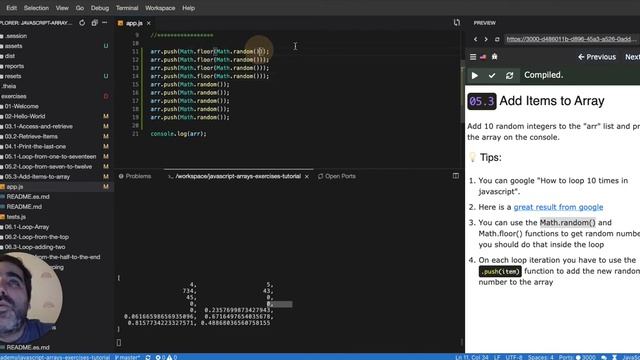The width and height of the screenshot is (640, 360).
Task: Switch to the Open Ports tab
Action: tap(337, 176)
